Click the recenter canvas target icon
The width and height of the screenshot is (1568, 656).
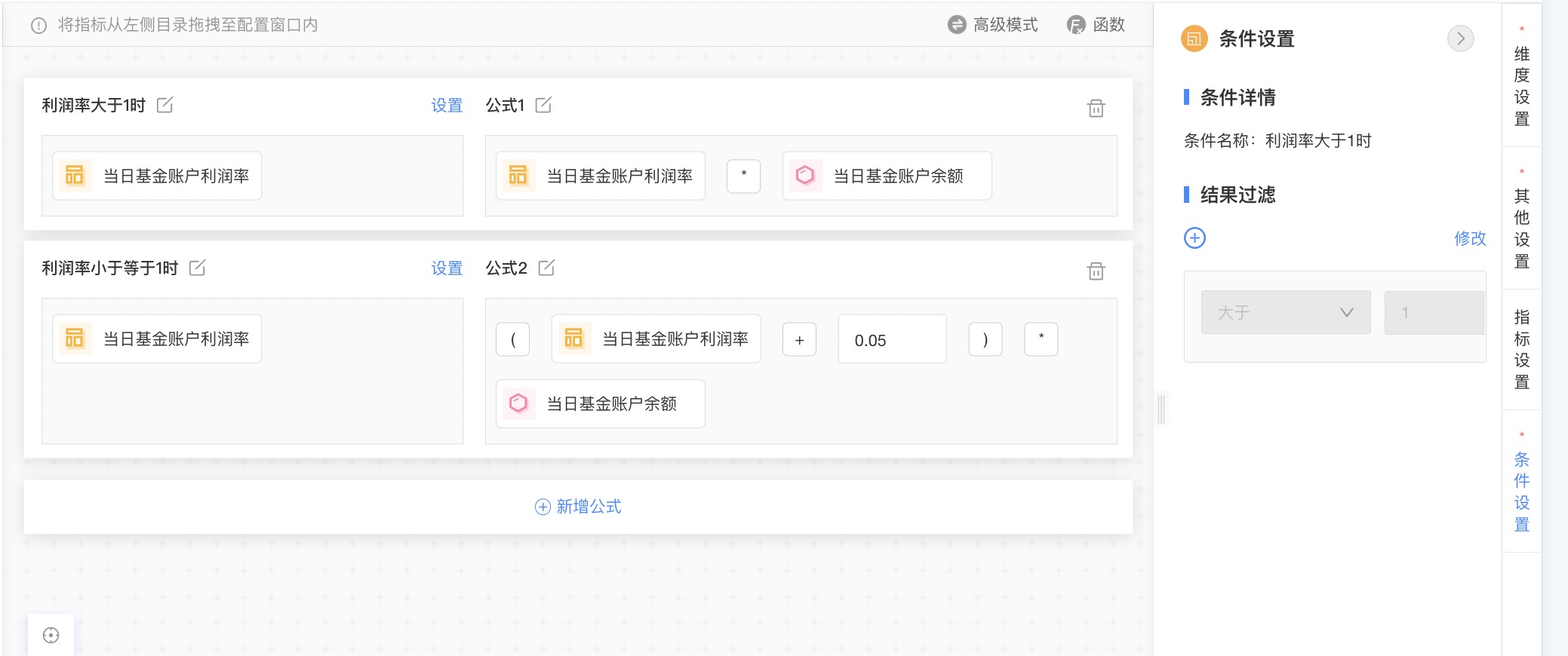tap(51, 636)
